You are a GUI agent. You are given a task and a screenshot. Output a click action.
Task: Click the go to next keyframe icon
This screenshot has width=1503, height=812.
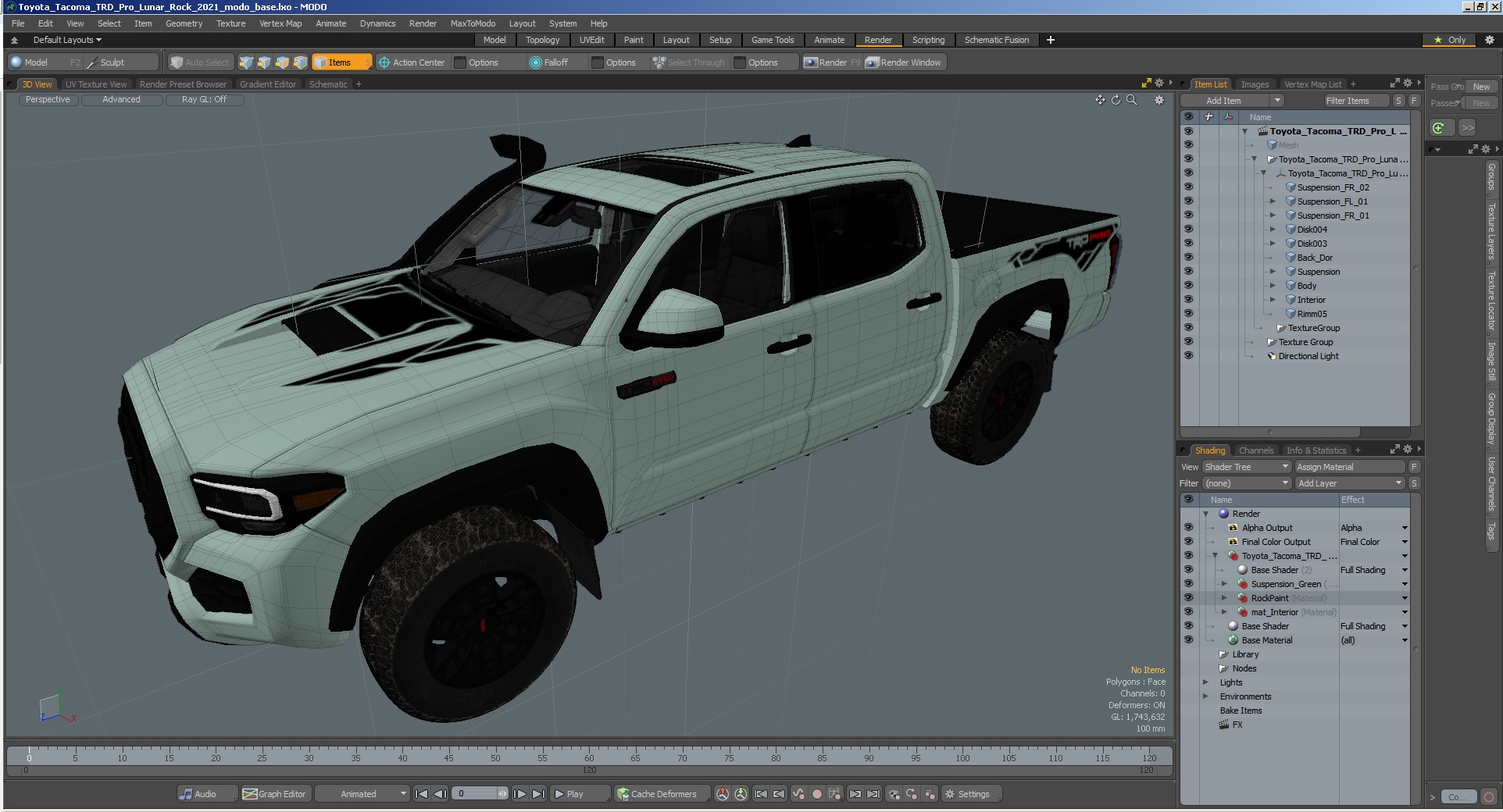pyautogui.click(x=855, y=794)
